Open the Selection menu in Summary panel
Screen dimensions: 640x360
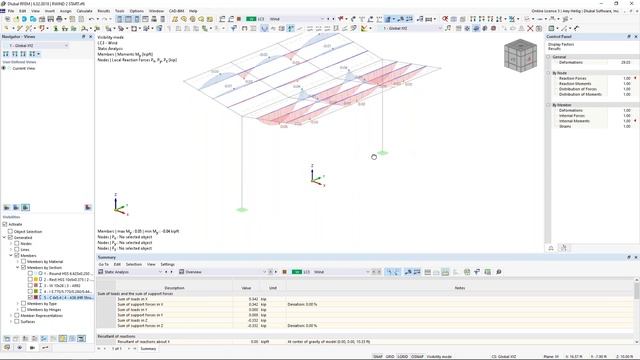[133, 264]
